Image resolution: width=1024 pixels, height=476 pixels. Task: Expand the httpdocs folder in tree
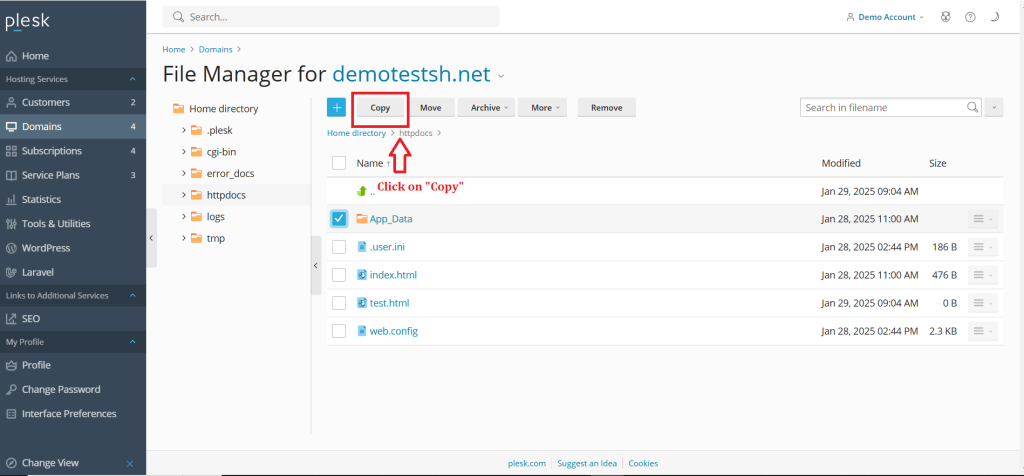[184, 195]
